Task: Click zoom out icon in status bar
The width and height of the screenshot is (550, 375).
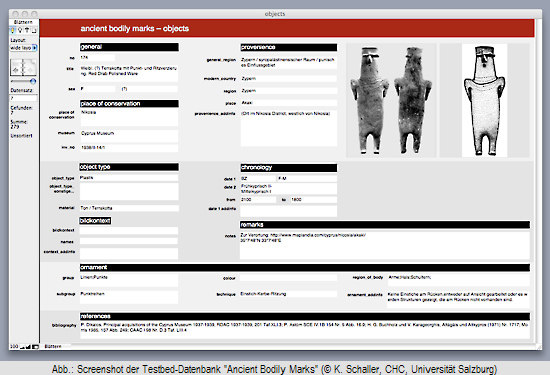Action: point(23,347)
